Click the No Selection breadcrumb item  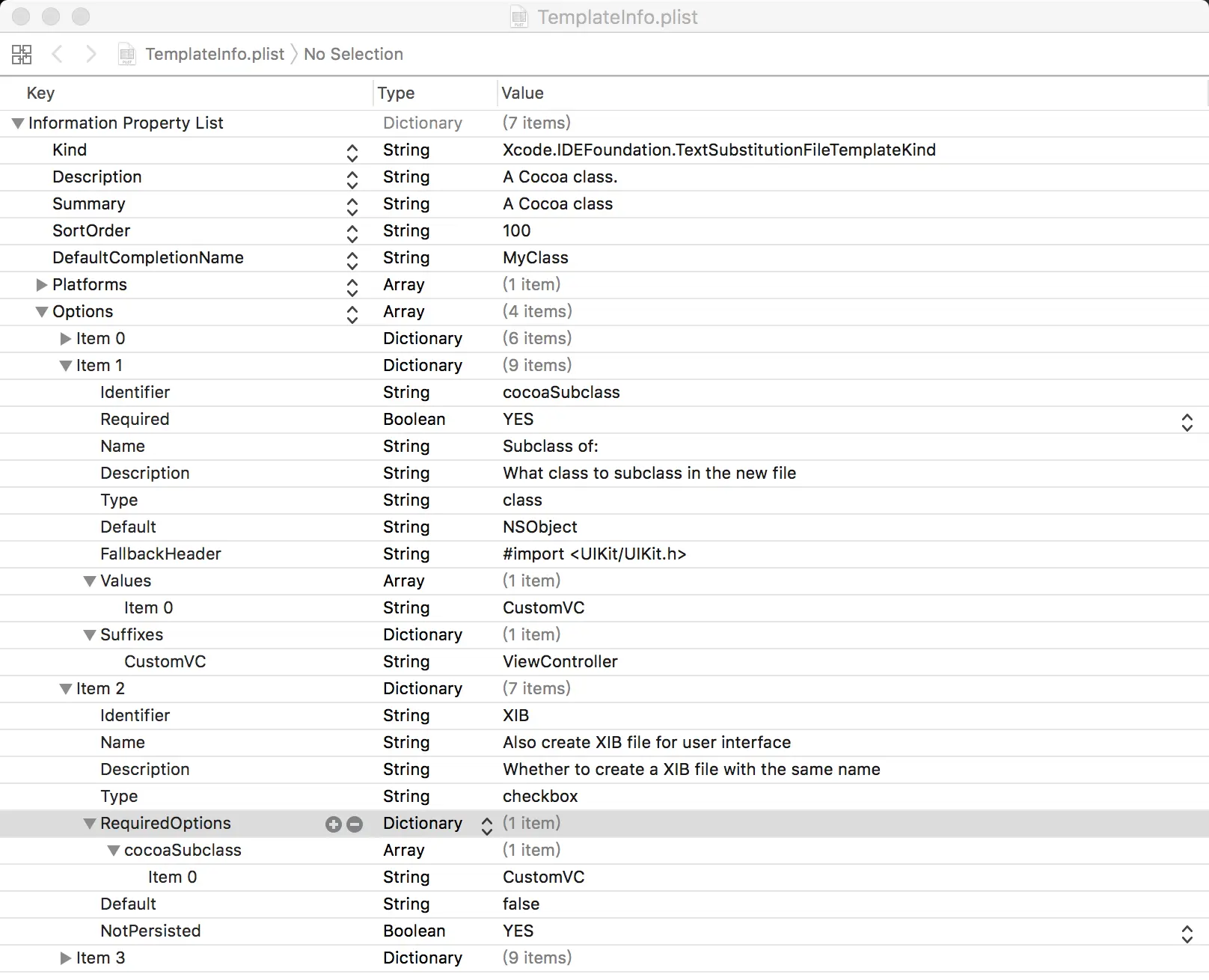[x=353, y=54]
